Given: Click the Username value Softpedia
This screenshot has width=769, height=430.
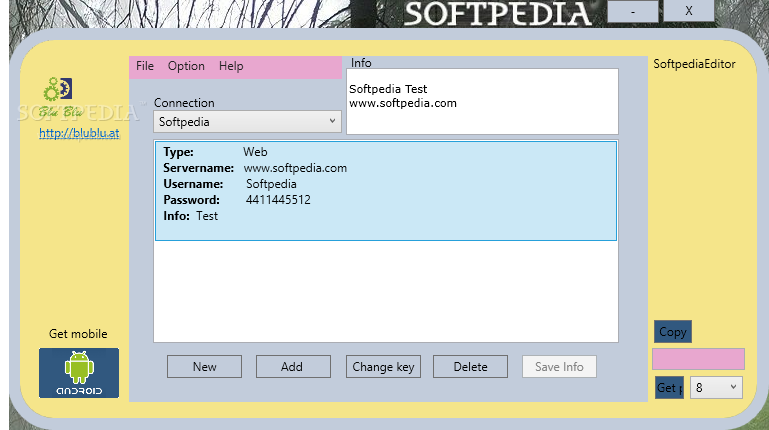Looking at the screenshot, I should click(x=271, y=184).
